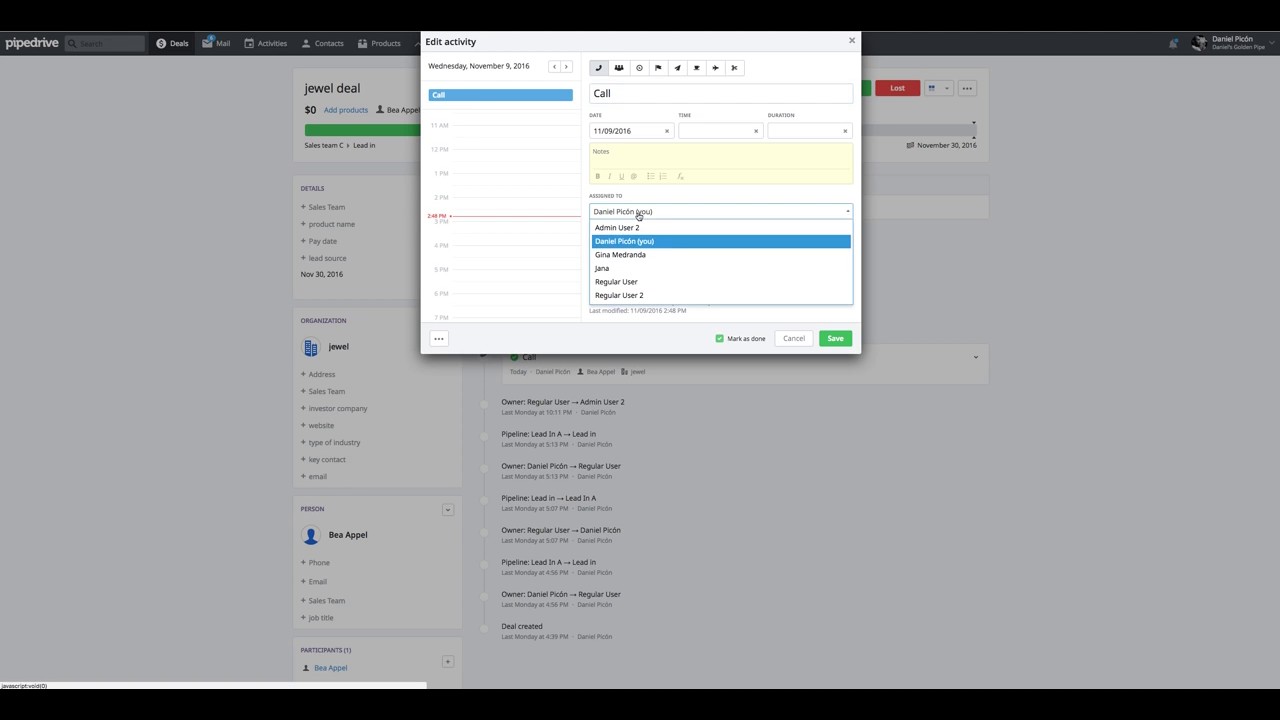This screenshot has width=1280, height=720.
Task: Open deal view switcher dropdown
Action: [x=938, y=88]
